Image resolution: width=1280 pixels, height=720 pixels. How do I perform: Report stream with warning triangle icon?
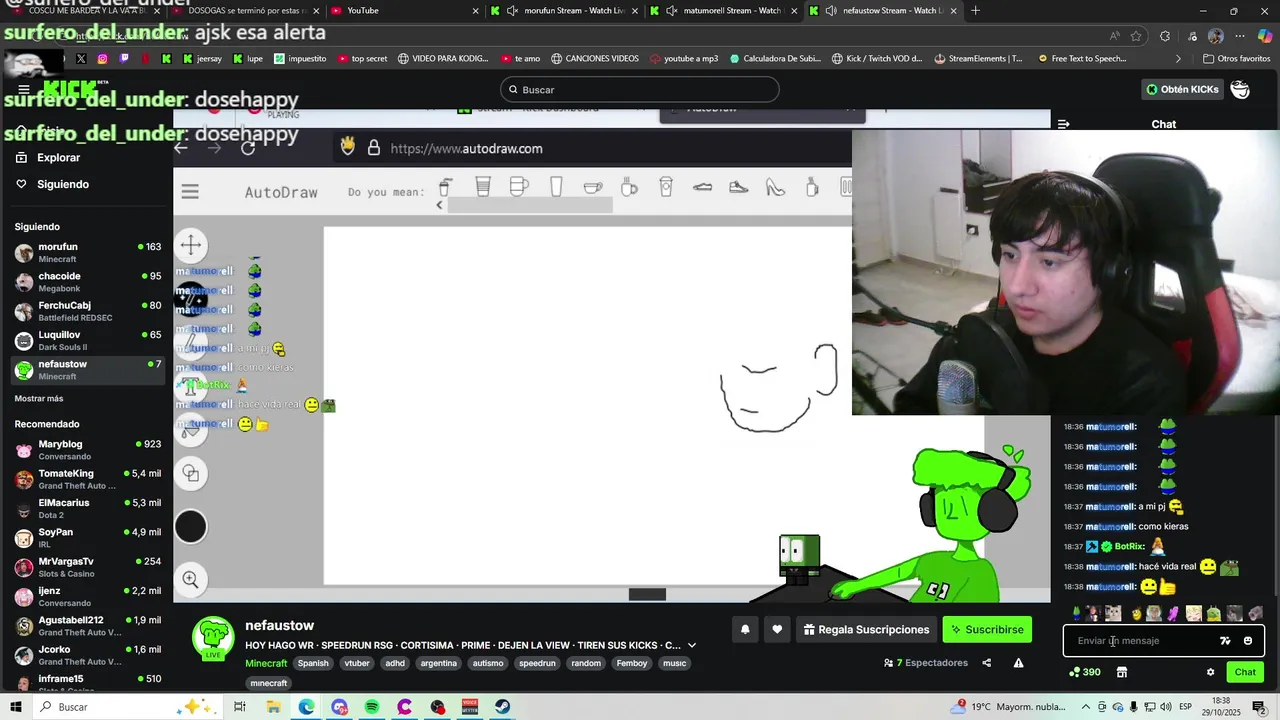pyautogui.click(x=1018, y=662)
